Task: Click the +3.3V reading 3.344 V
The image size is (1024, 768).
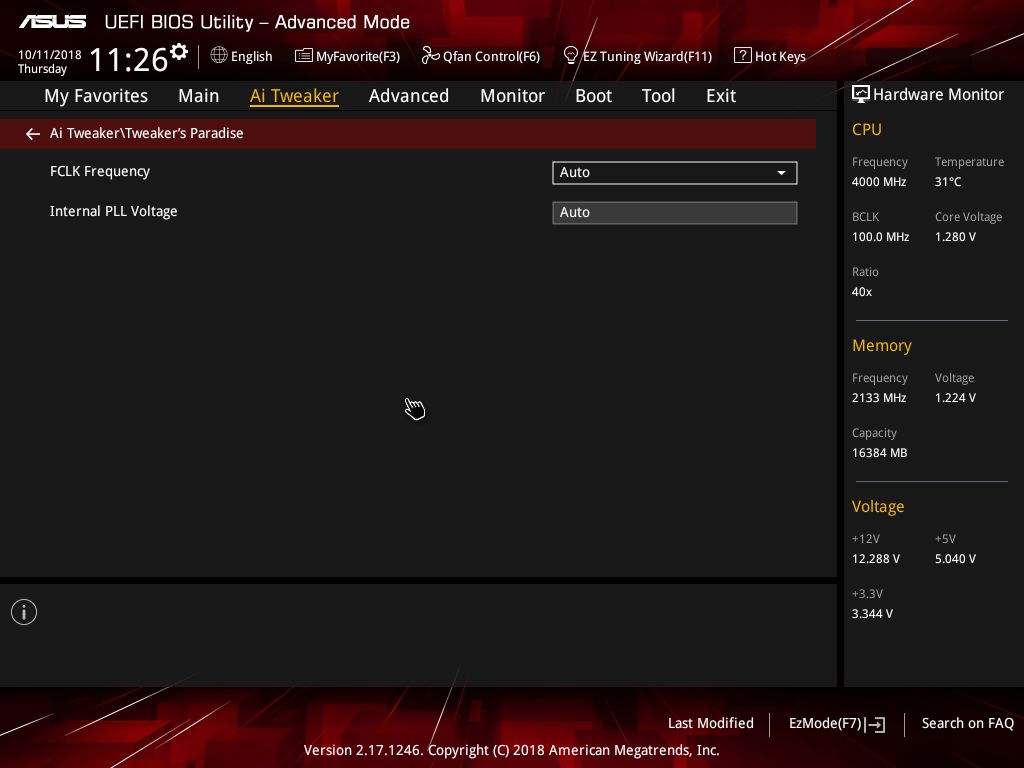Action: [872, 614]
